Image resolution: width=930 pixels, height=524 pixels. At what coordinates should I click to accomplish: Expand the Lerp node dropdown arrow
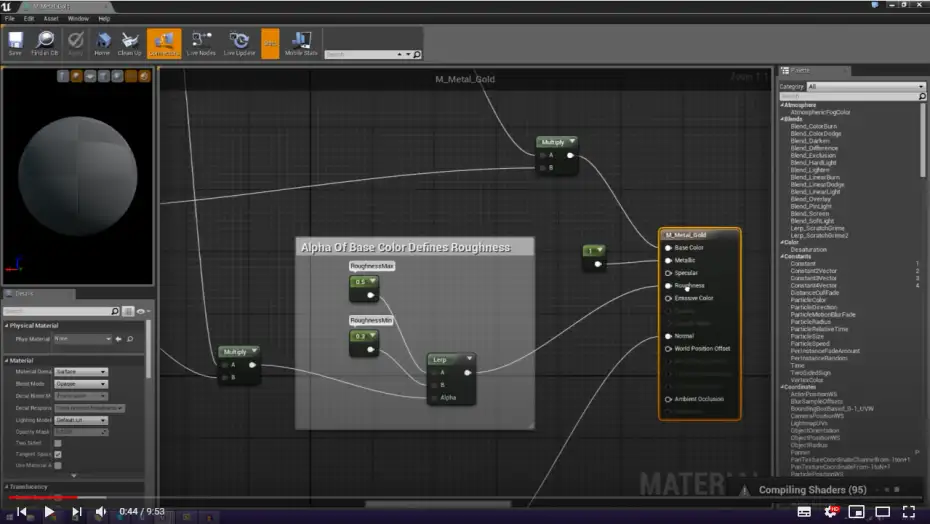click(x=469, y=358)
